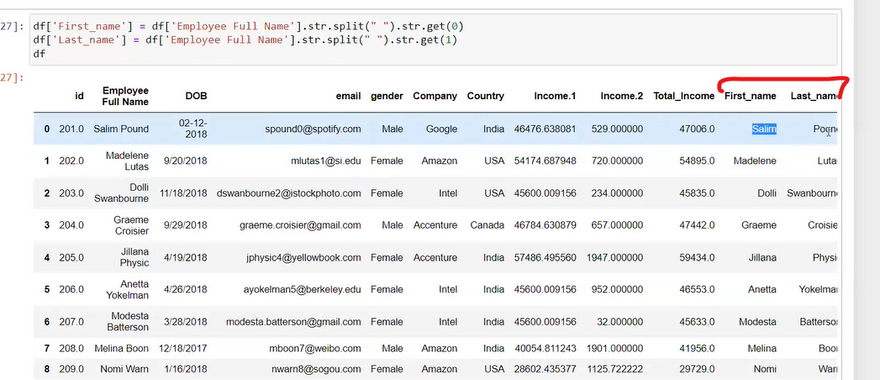Image resolution: width=880 pixels, height=380 pixels.
Task: Click first name 'Modesta' cell
Action: click(x=758, y=322)
